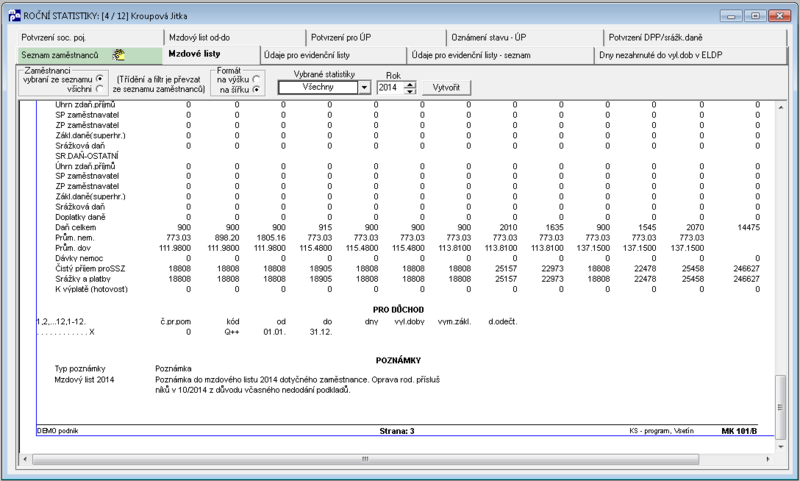Click the horizontal scrollbar thumb
800x481 pixels.
pyautogui.click(x=366, y=459)
